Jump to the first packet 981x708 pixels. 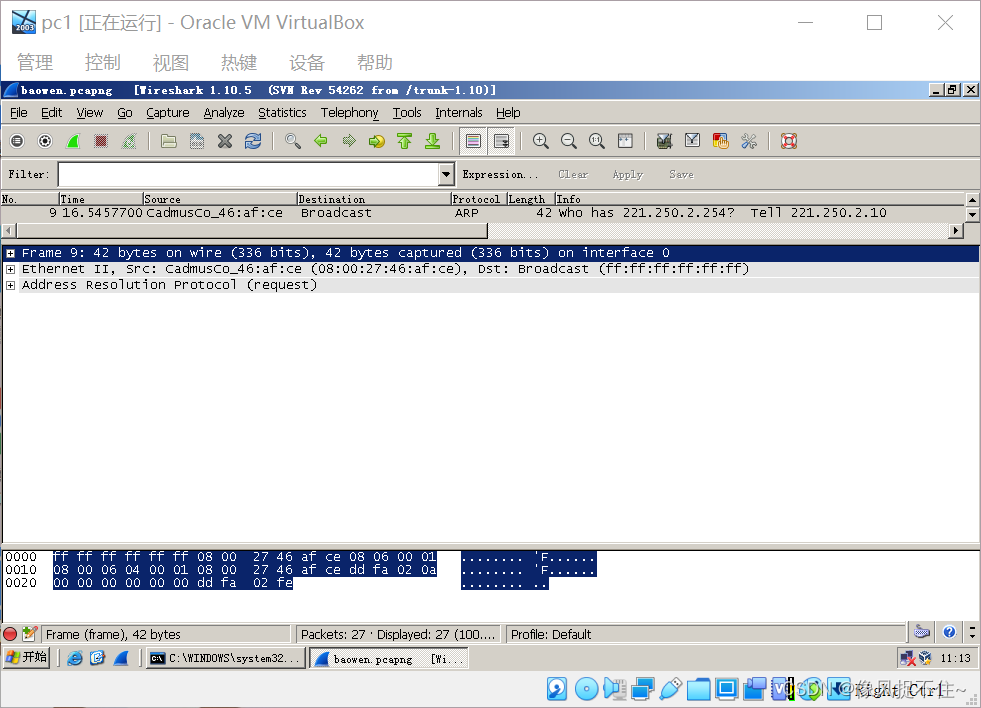[405, 141]
